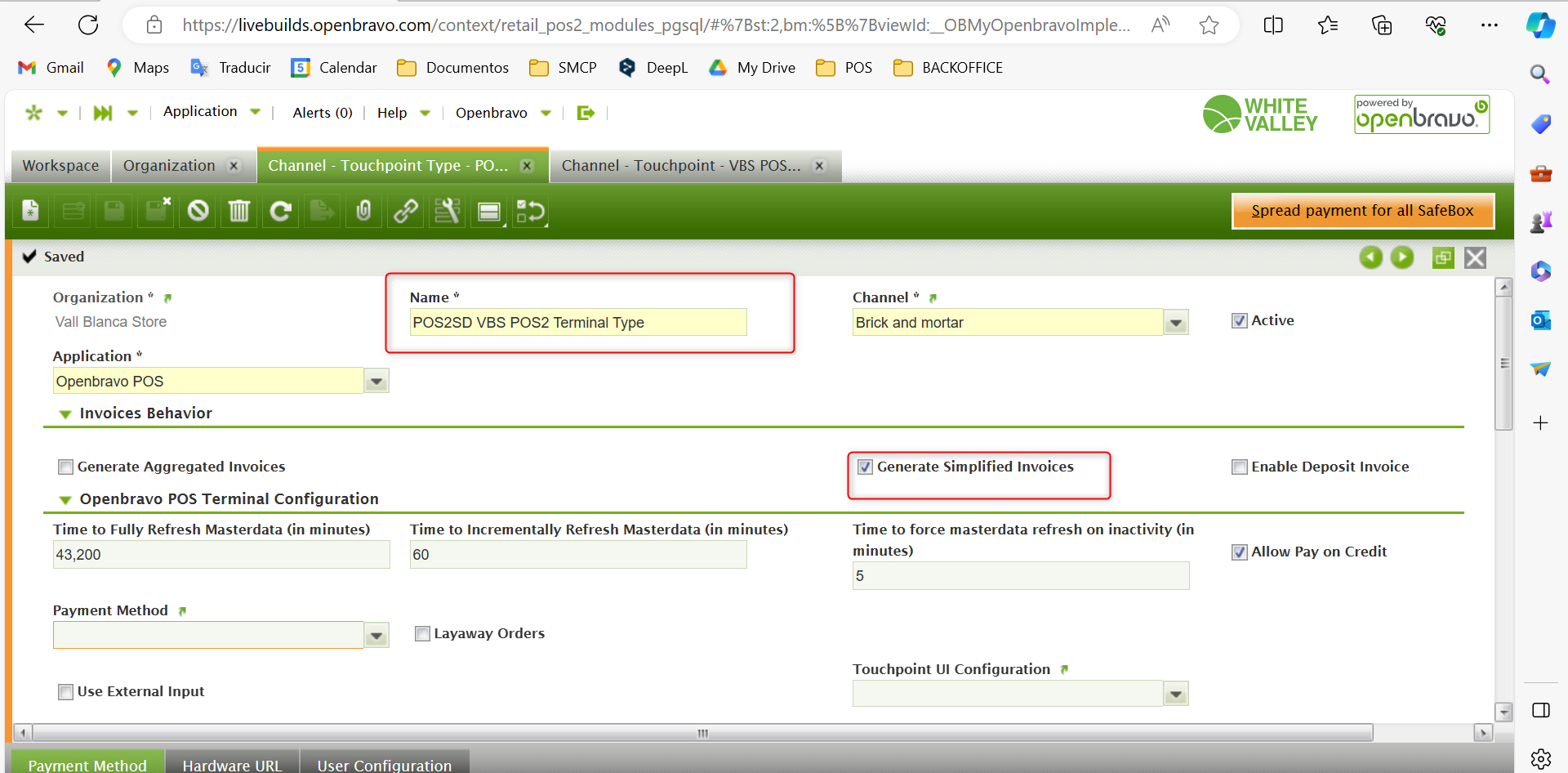Open the Channel dropdown list
1568x773 pixels.
[x=1175, y=323]
